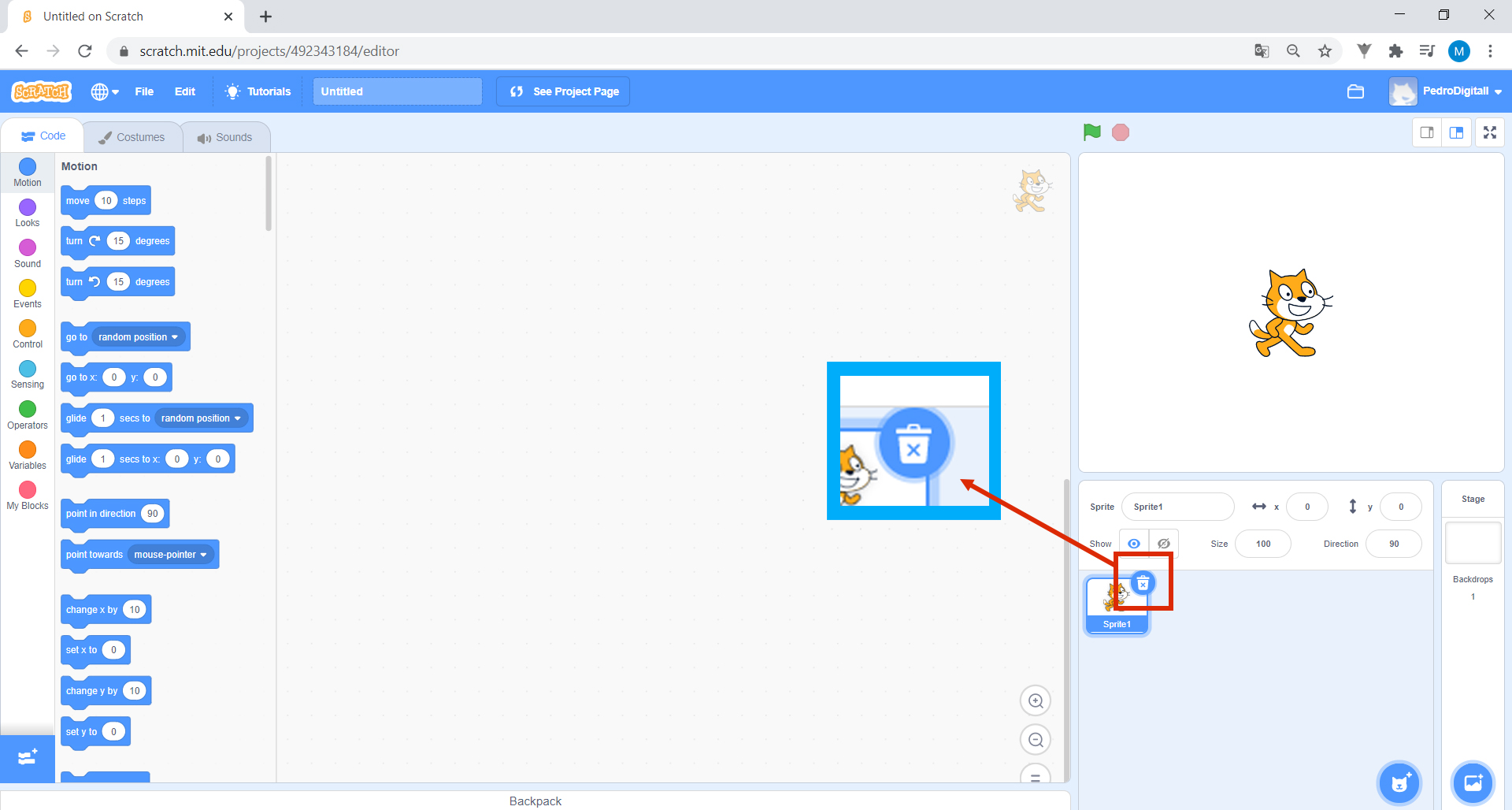The width and height of the screenshot is (1512, 810).
Task: Click the sprite y position field
Action: pos(1400,507)
